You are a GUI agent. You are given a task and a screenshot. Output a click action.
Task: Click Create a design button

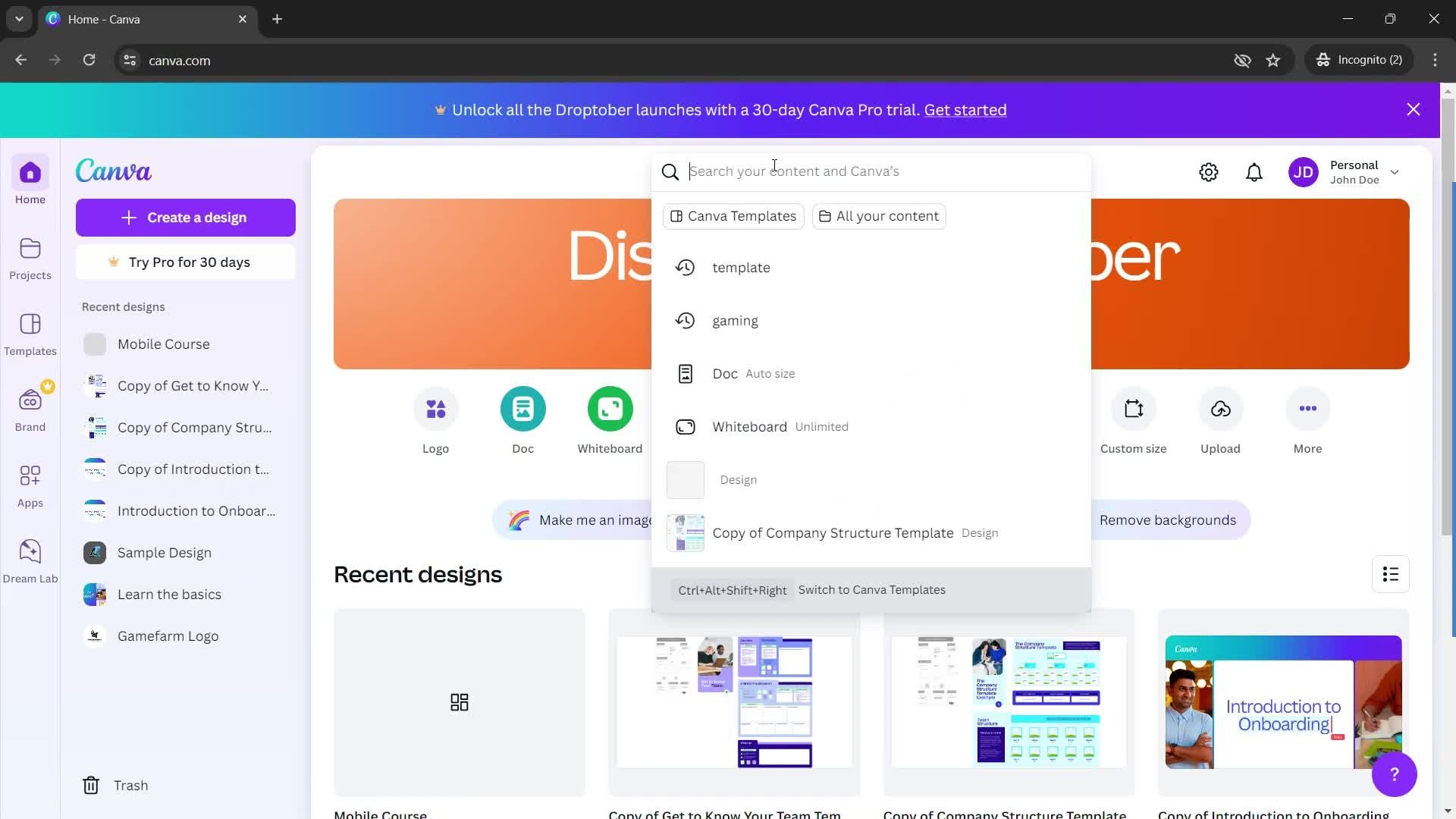click(186, 218)
